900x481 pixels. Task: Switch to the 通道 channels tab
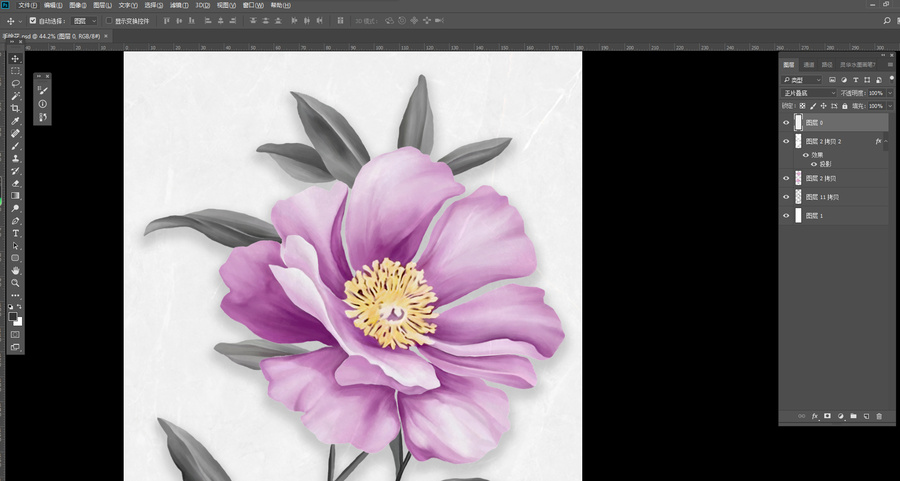(x=809, y=65)
